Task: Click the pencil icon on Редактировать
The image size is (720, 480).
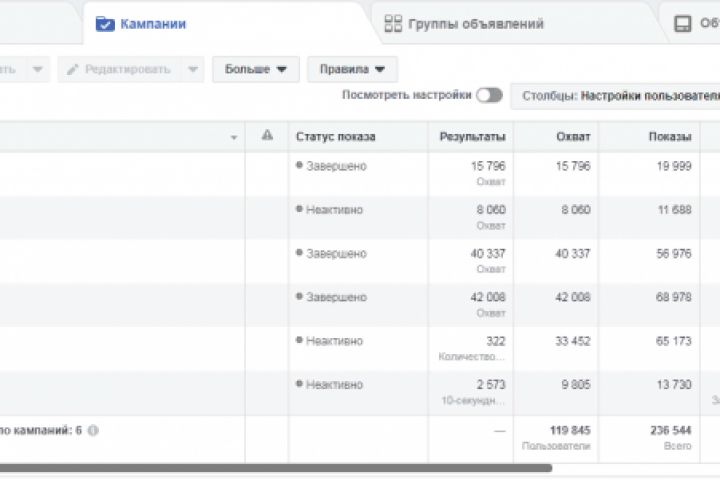Action: click(x=72, y=70)
